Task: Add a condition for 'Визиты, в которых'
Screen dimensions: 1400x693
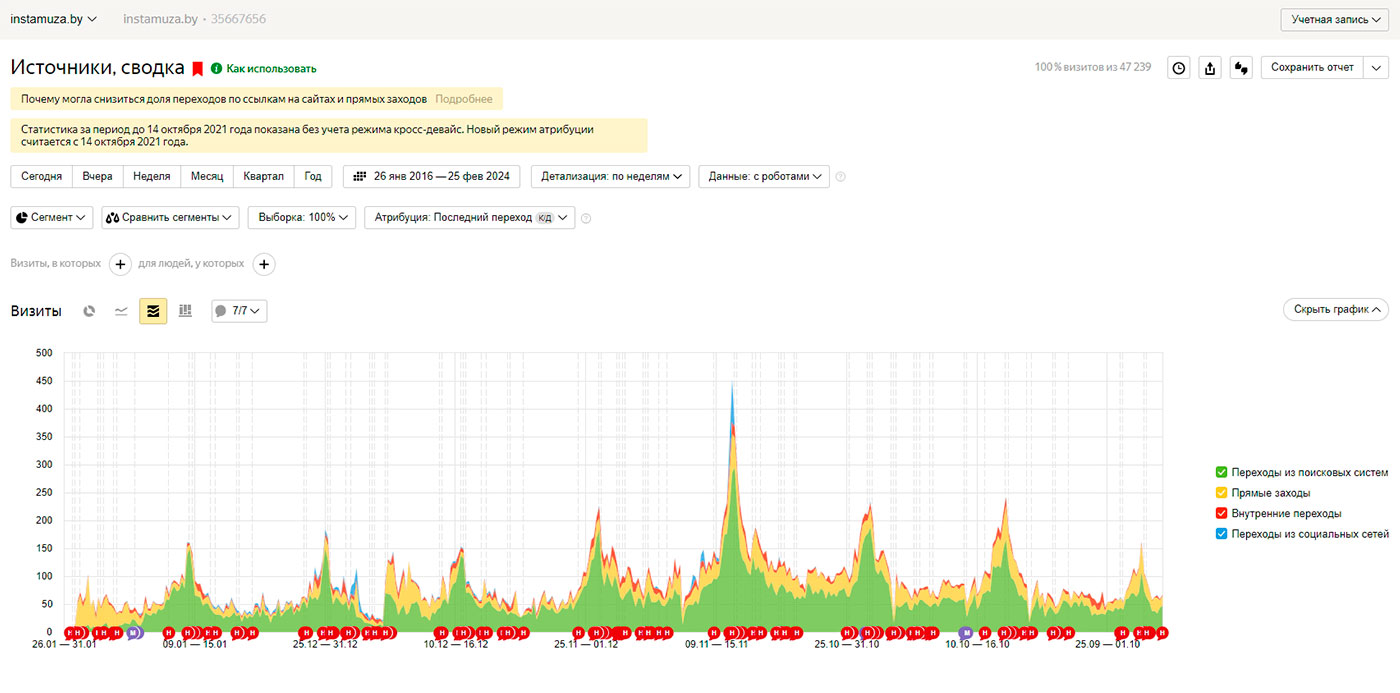Action: [x=120, y=264]
